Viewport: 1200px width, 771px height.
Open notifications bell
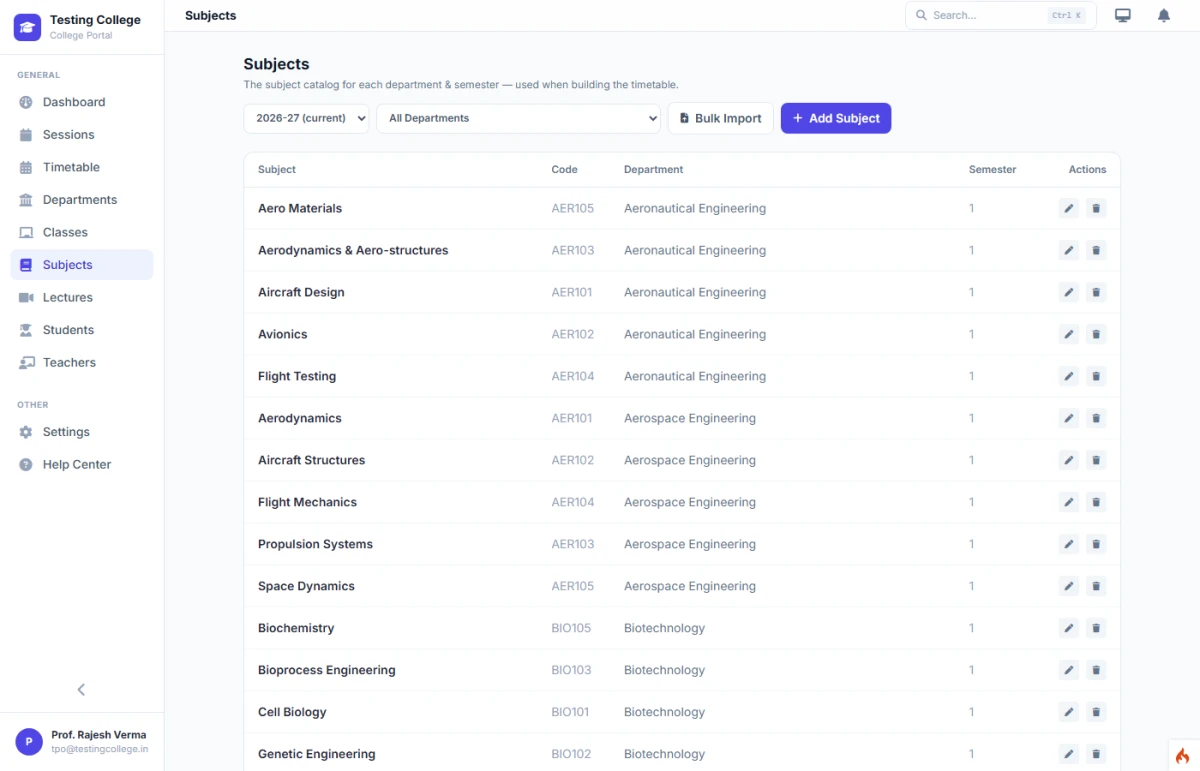click(x=1164, y=15)
